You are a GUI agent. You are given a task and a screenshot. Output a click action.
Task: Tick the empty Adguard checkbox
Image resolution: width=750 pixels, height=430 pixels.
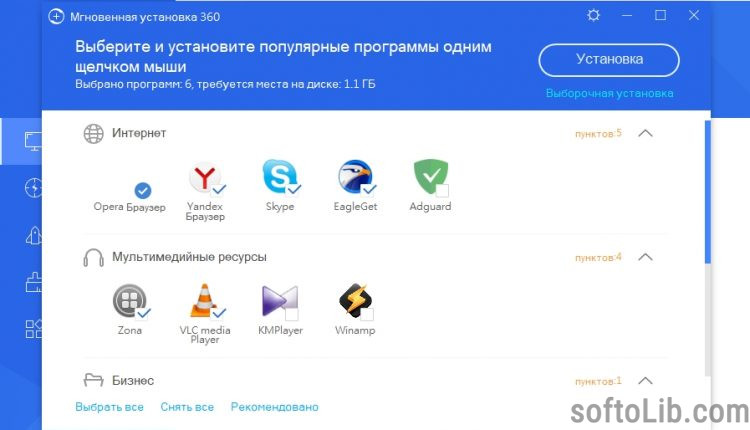click(x=442, y=190)
